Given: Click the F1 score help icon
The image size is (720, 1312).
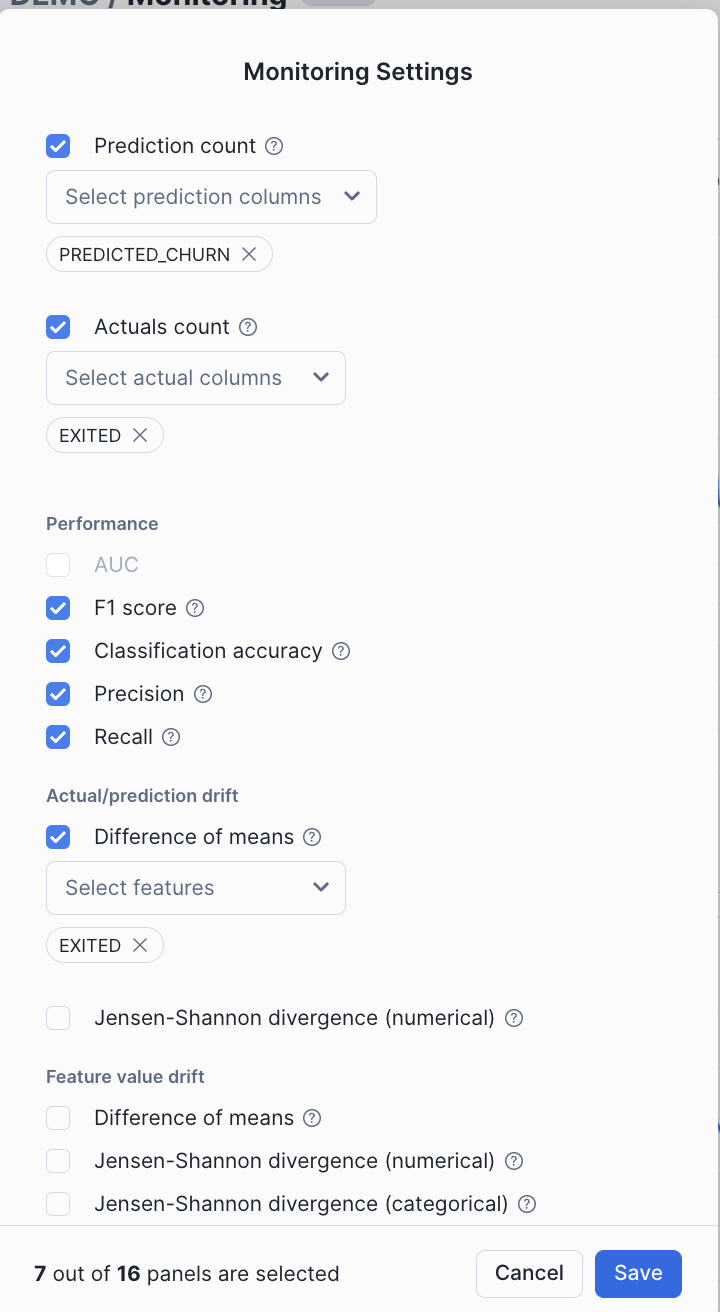Looking at the screenshot, I should (x=194, y=608).
